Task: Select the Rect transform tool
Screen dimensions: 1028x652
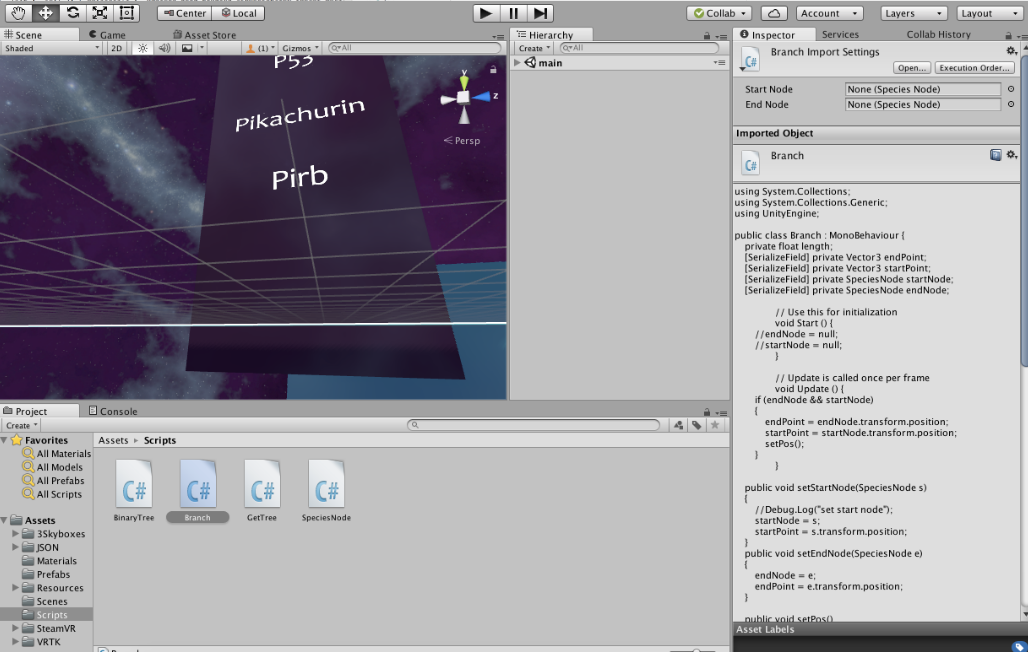Action: point(127,12)
